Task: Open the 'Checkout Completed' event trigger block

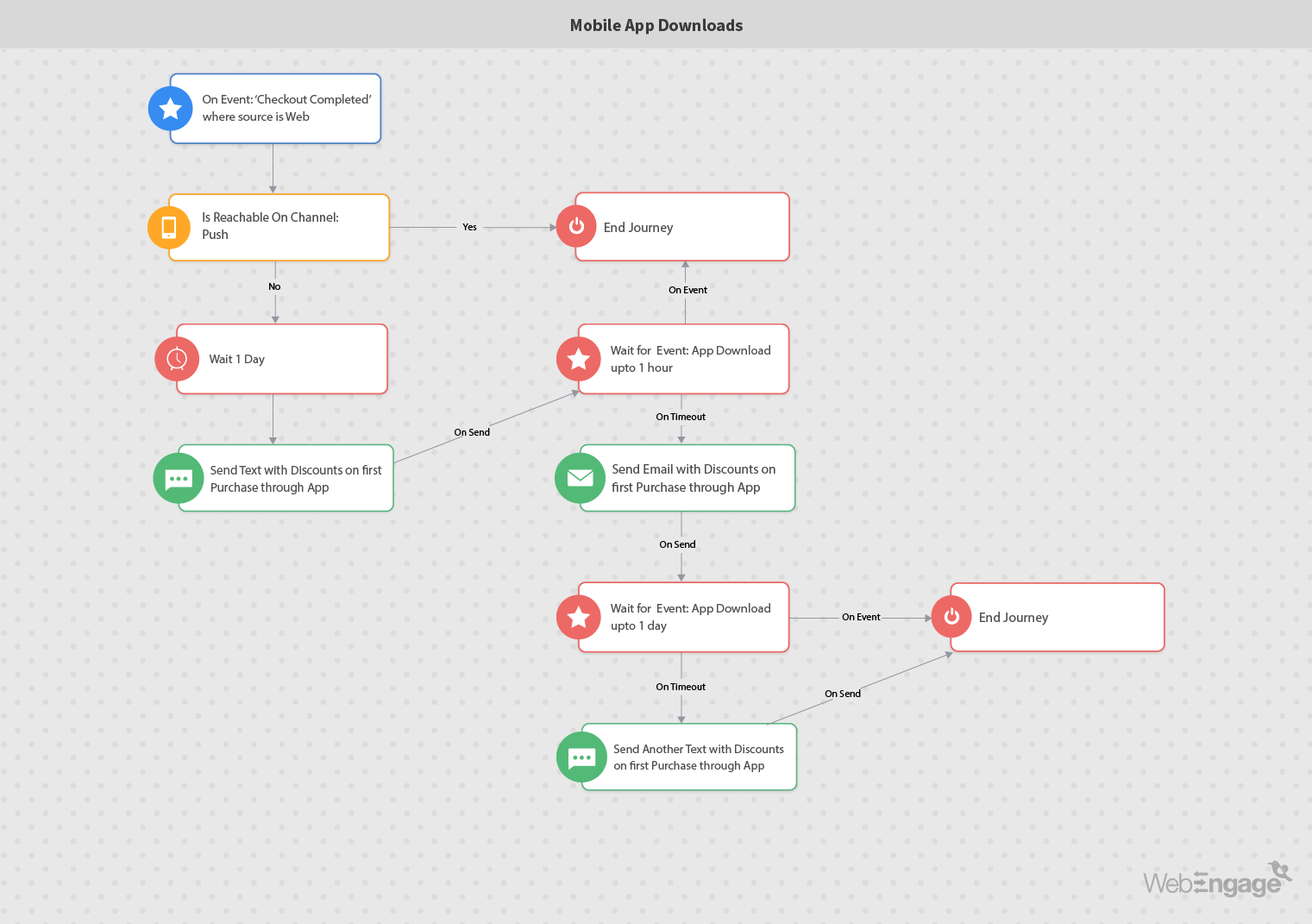Action: [286, 109]
